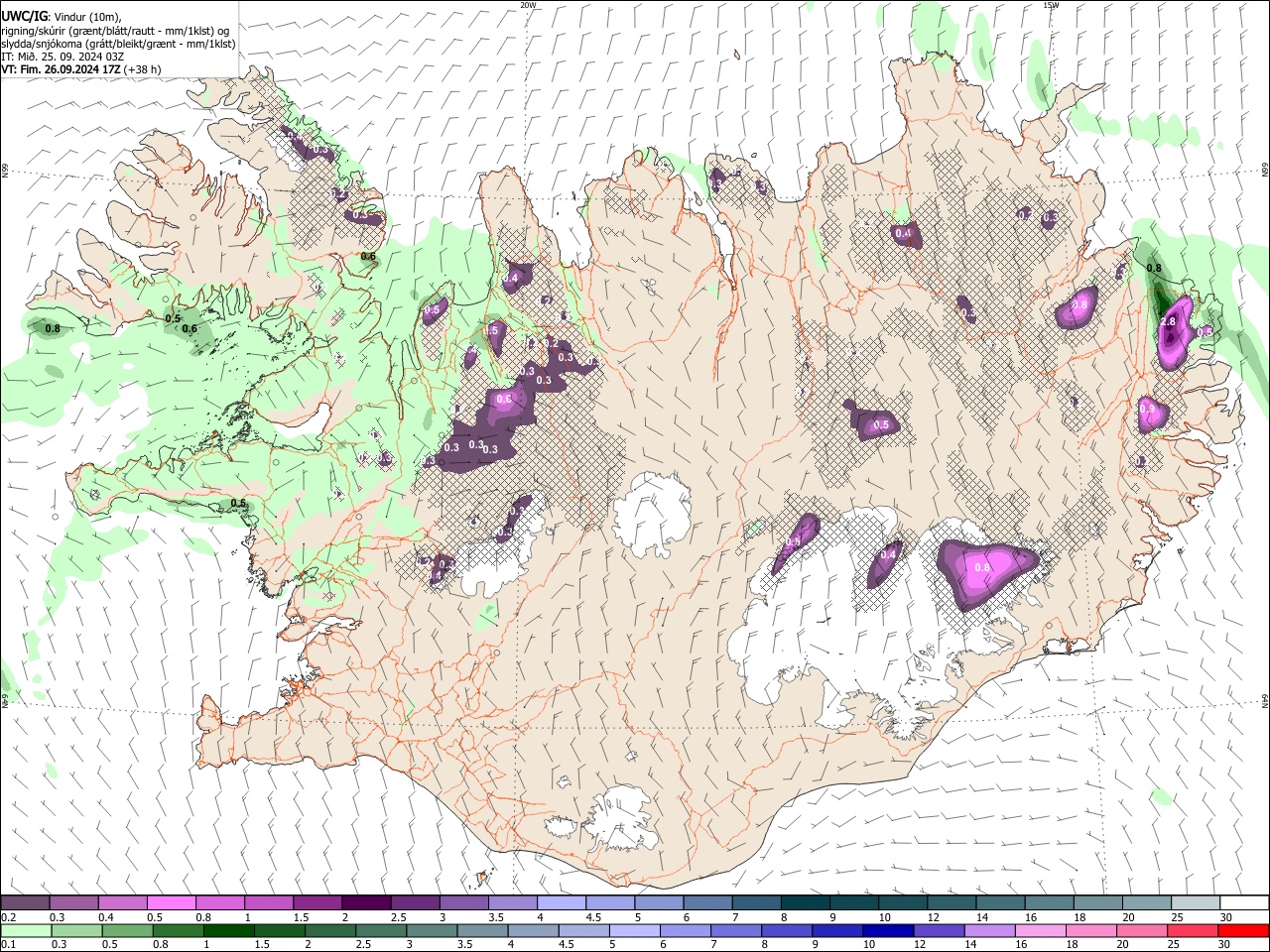Choose the bright pink 0.5 snow legend swatch

click(172, 902)
